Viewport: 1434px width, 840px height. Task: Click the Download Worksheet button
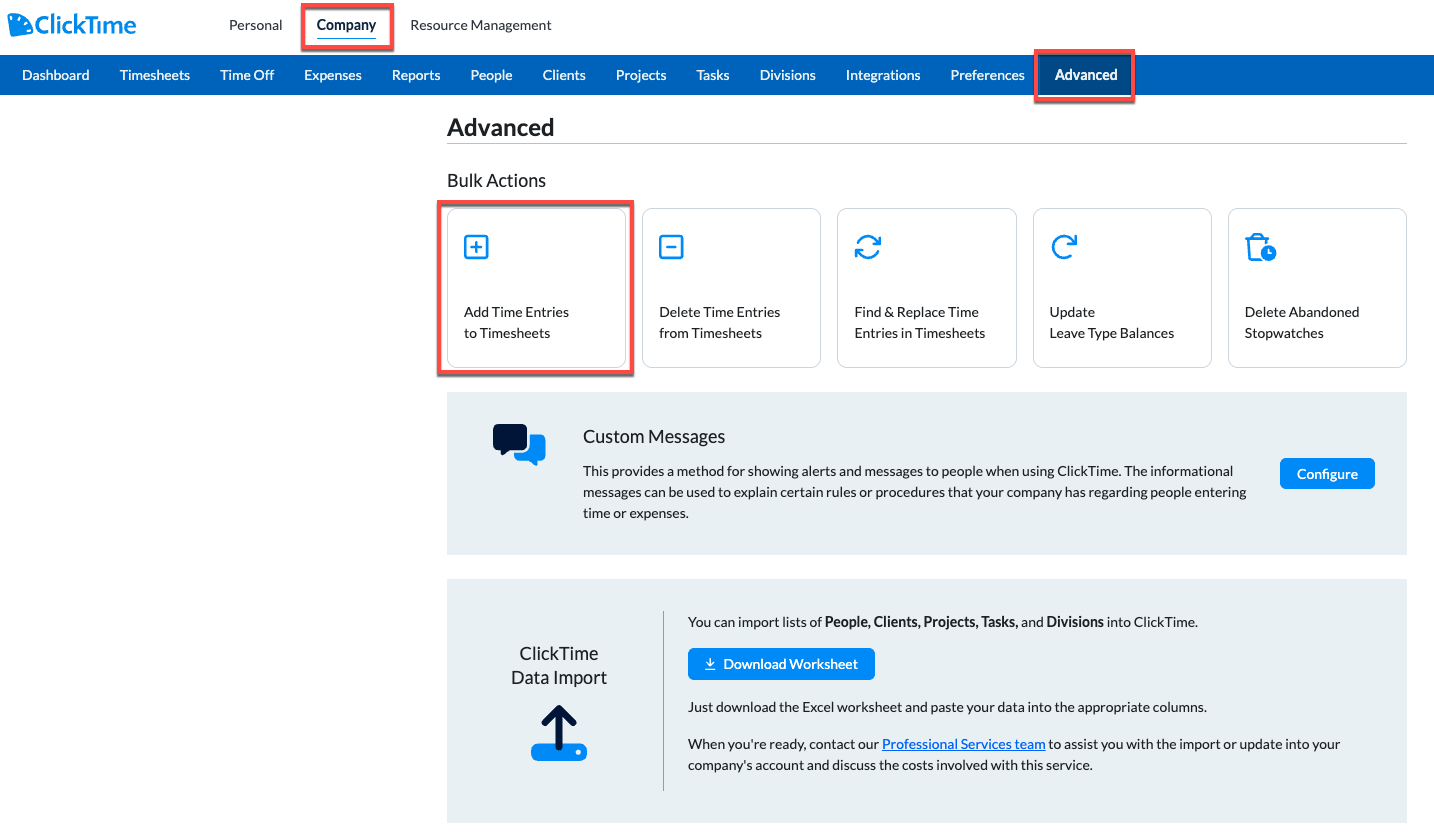[781, 664]
